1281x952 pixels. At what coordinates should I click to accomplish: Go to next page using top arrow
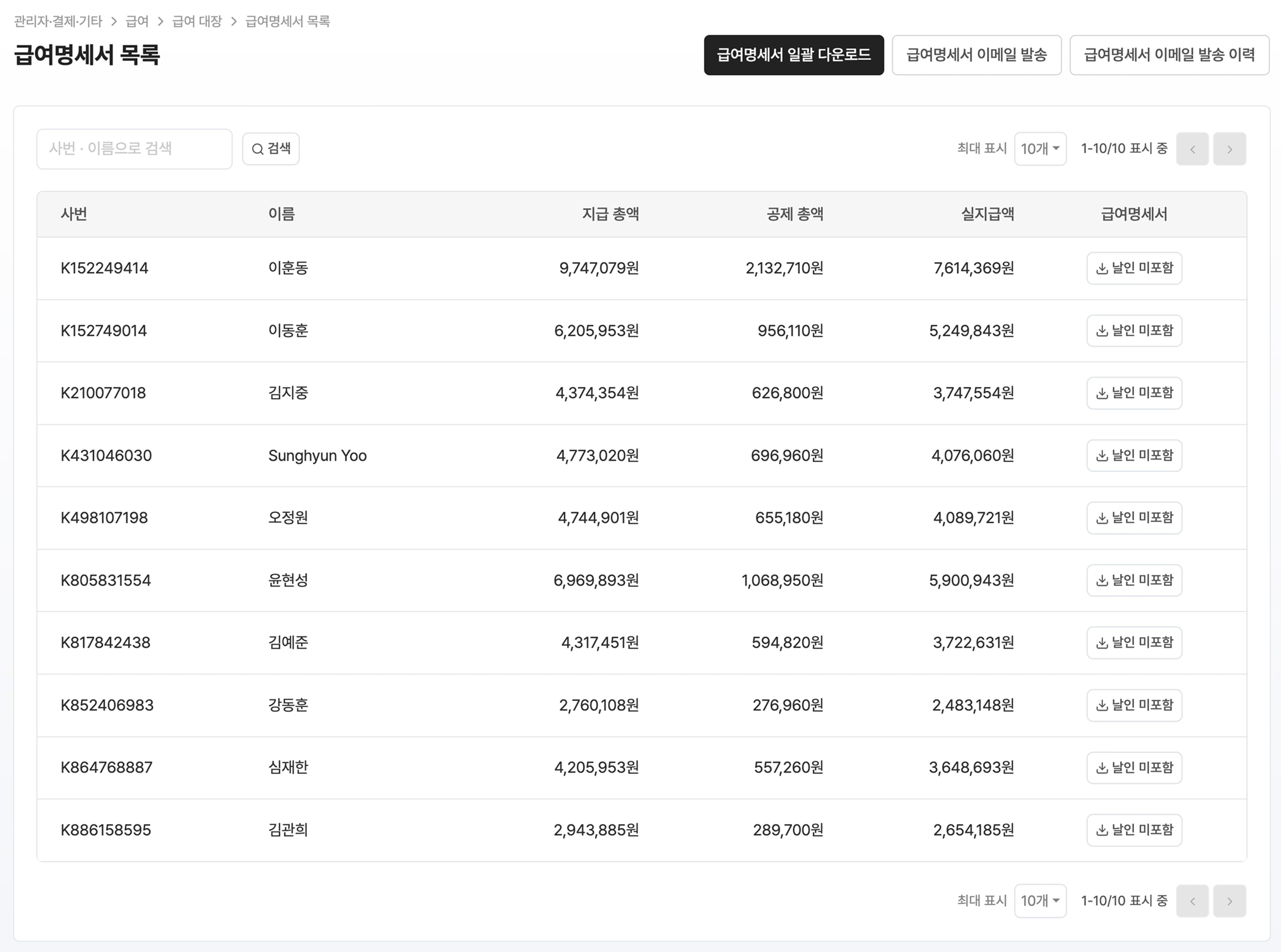pos(1229,149)
